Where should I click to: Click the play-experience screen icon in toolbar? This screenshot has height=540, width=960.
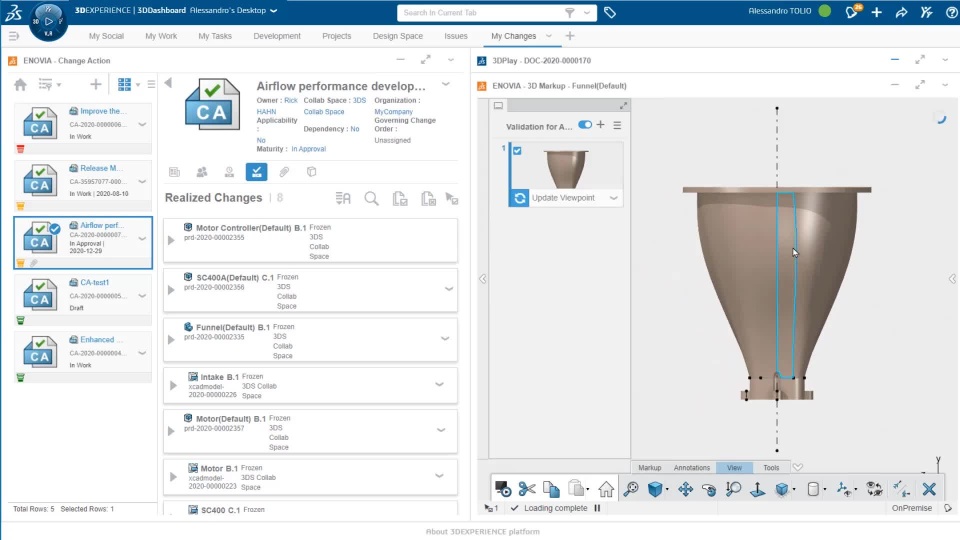[x=503, y=489]
